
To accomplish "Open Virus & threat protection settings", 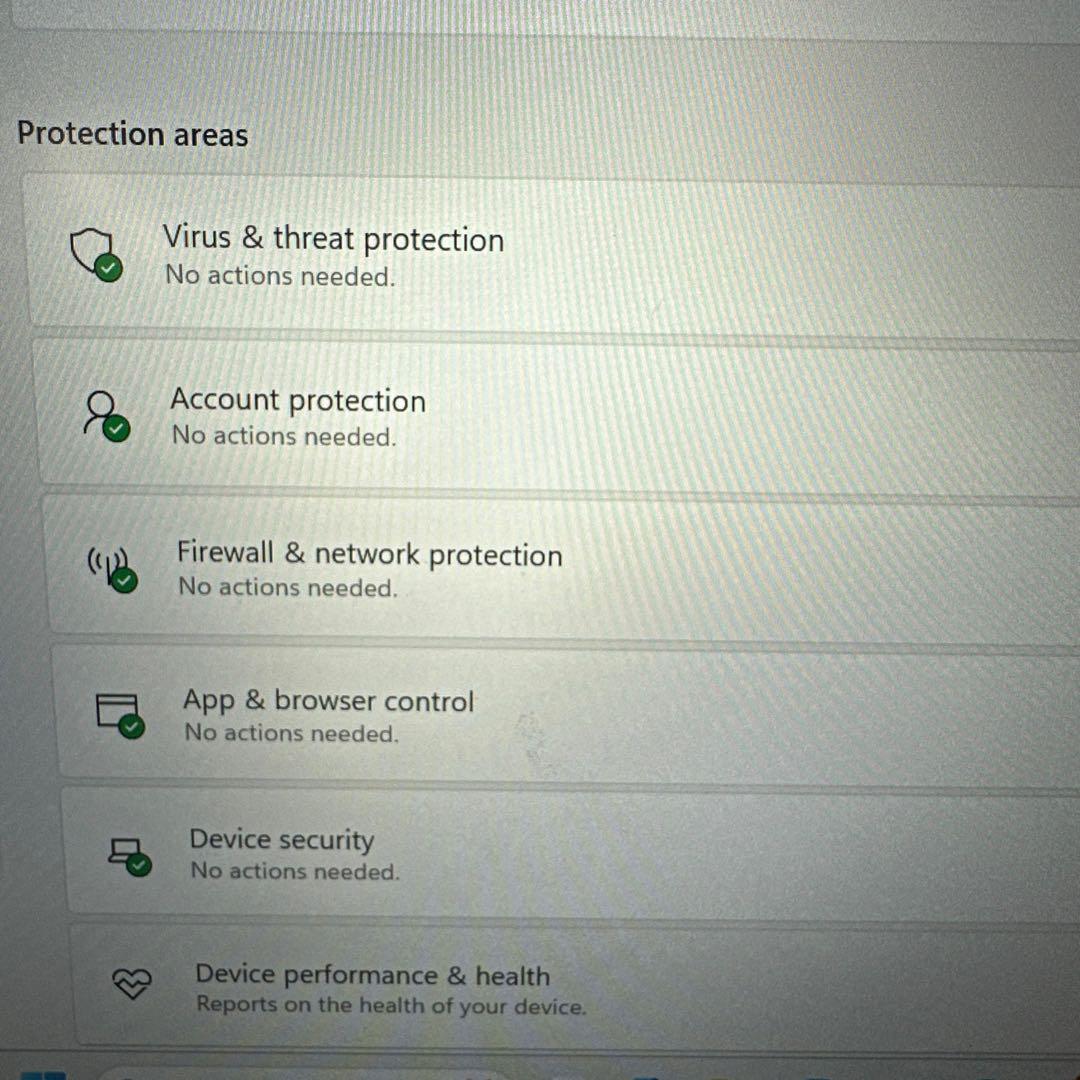I will coord(333,239).
